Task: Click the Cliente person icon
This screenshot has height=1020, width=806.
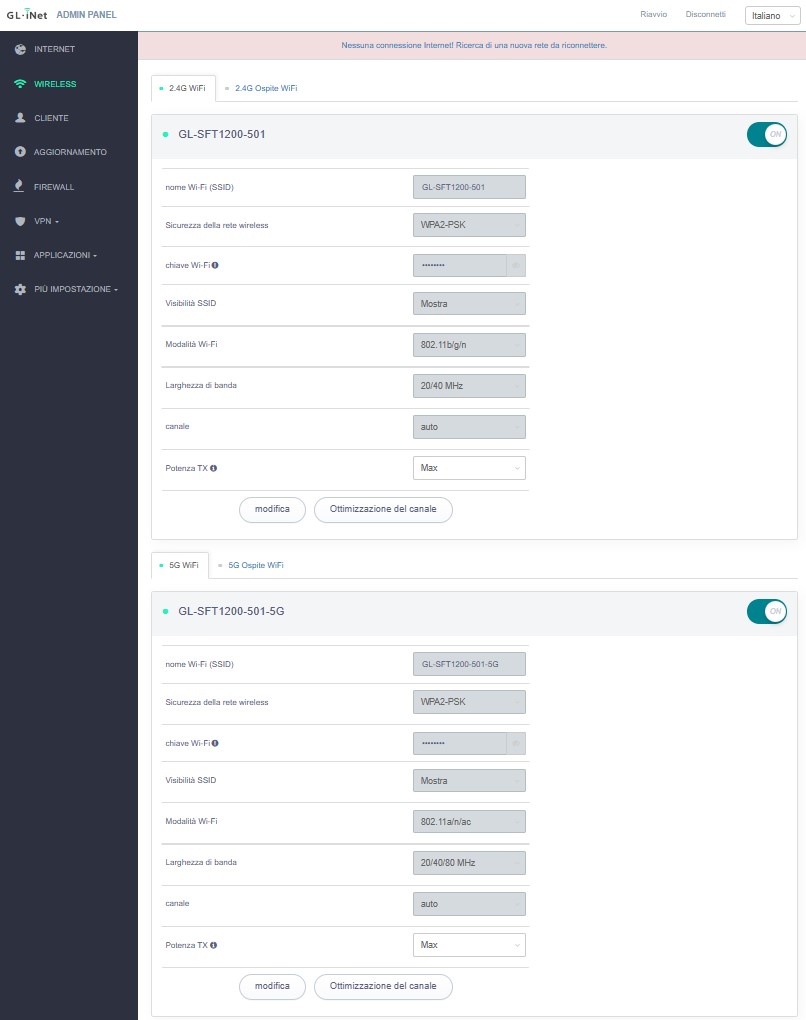Action: 20,118
